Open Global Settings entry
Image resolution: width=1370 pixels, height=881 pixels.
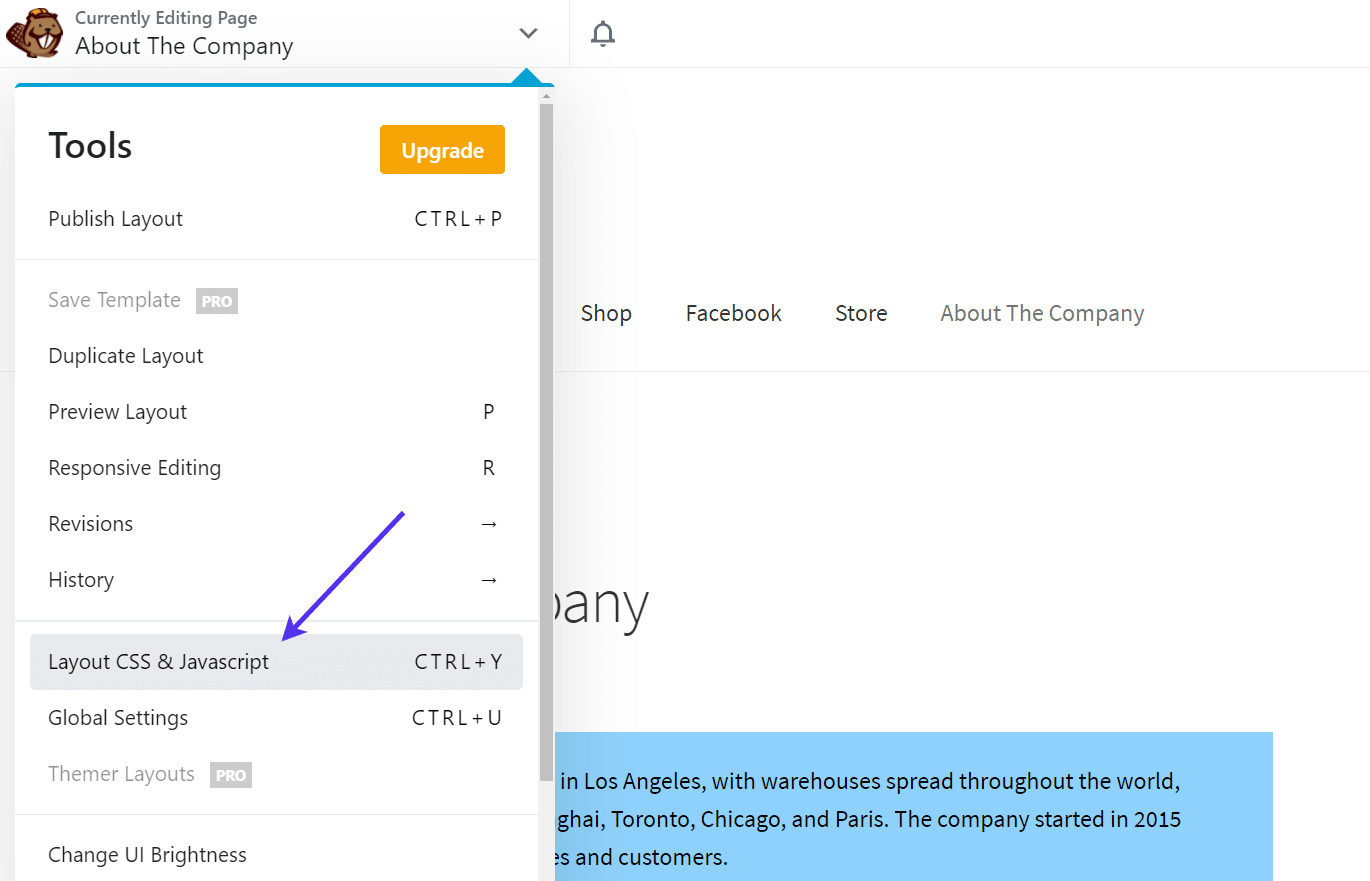[118, 718]
